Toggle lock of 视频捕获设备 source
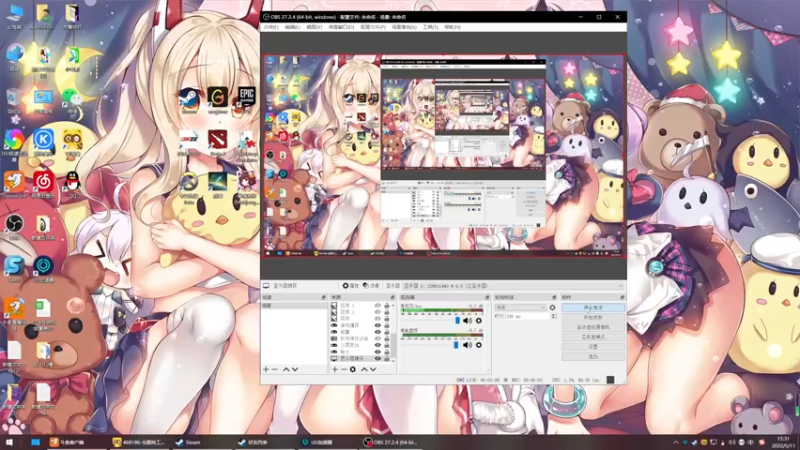800x450 pixels. coord(387,338)
